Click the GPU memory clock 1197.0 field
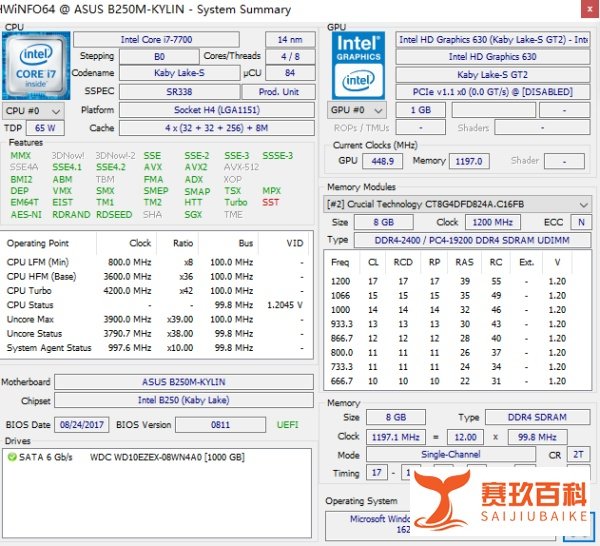The width and height of the screenshot is (600, 546). (x=469, y=161)
